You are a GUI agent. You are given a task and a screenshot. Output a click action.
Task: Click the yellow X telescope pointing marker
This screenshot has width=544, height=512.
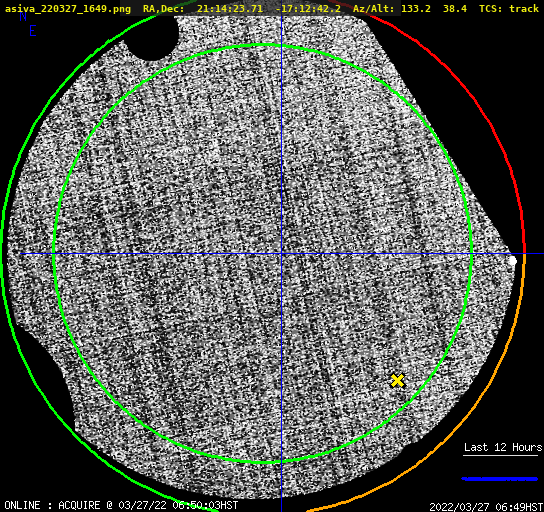point(397,381)
